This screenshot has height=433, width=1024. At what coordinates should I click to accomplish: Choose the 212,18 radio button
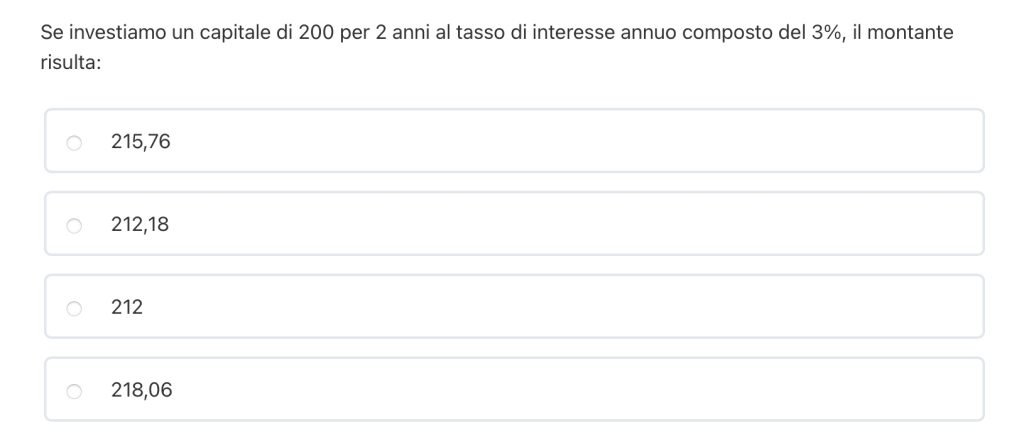(74, 226)
